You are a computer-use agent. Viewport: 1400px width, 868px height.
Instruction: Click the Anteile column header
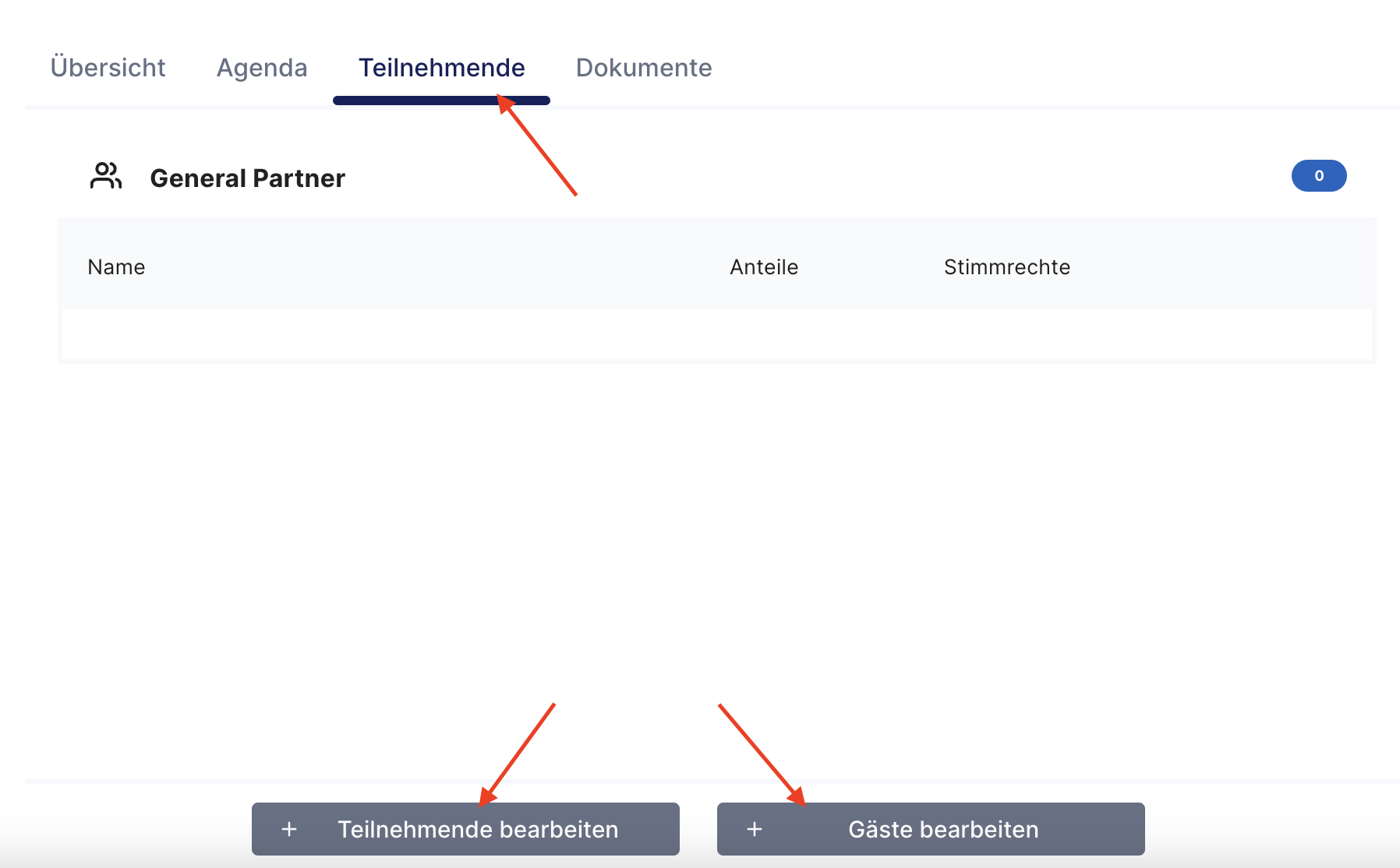[764, 267]
